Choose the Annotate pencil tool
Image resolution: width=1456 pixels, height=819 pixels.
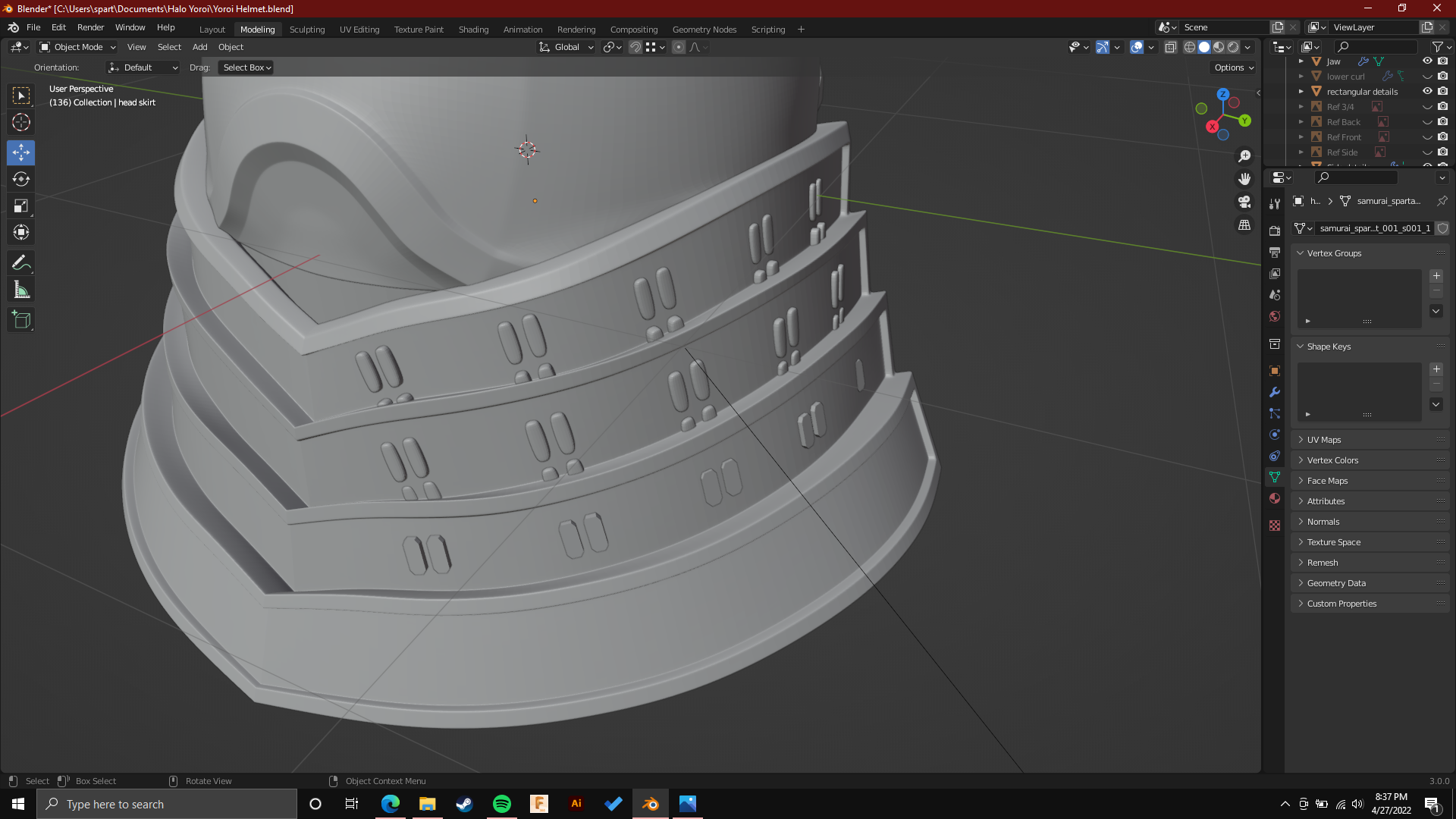(x=21, y=263)
